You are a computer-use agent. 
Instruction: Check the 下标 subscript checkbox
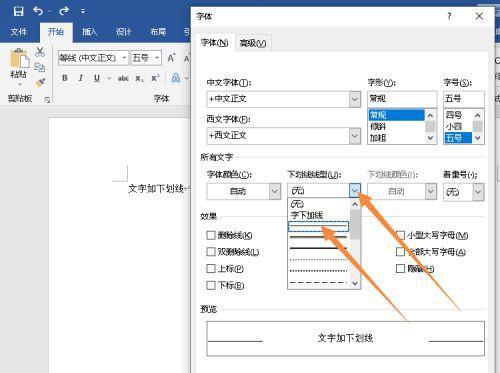211,285
